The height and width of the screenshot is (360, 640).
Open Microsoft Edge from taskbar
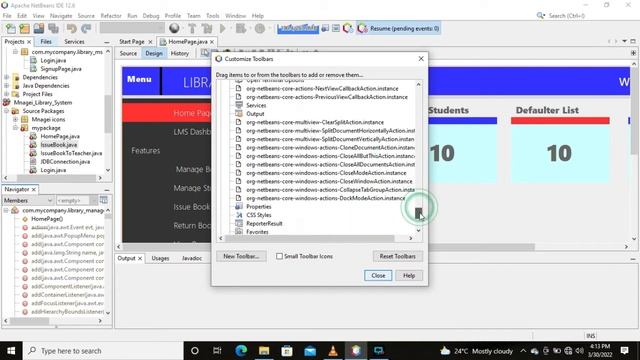pyautogui.click(x=241, y=351)
